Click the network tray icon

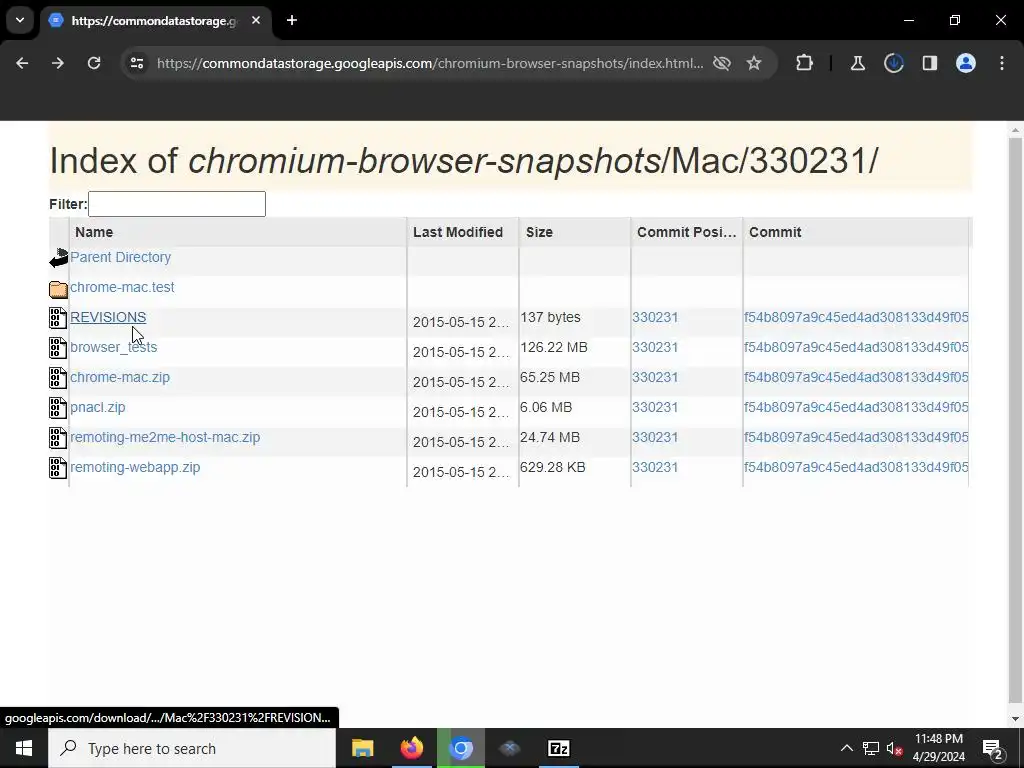pos(871,748)
